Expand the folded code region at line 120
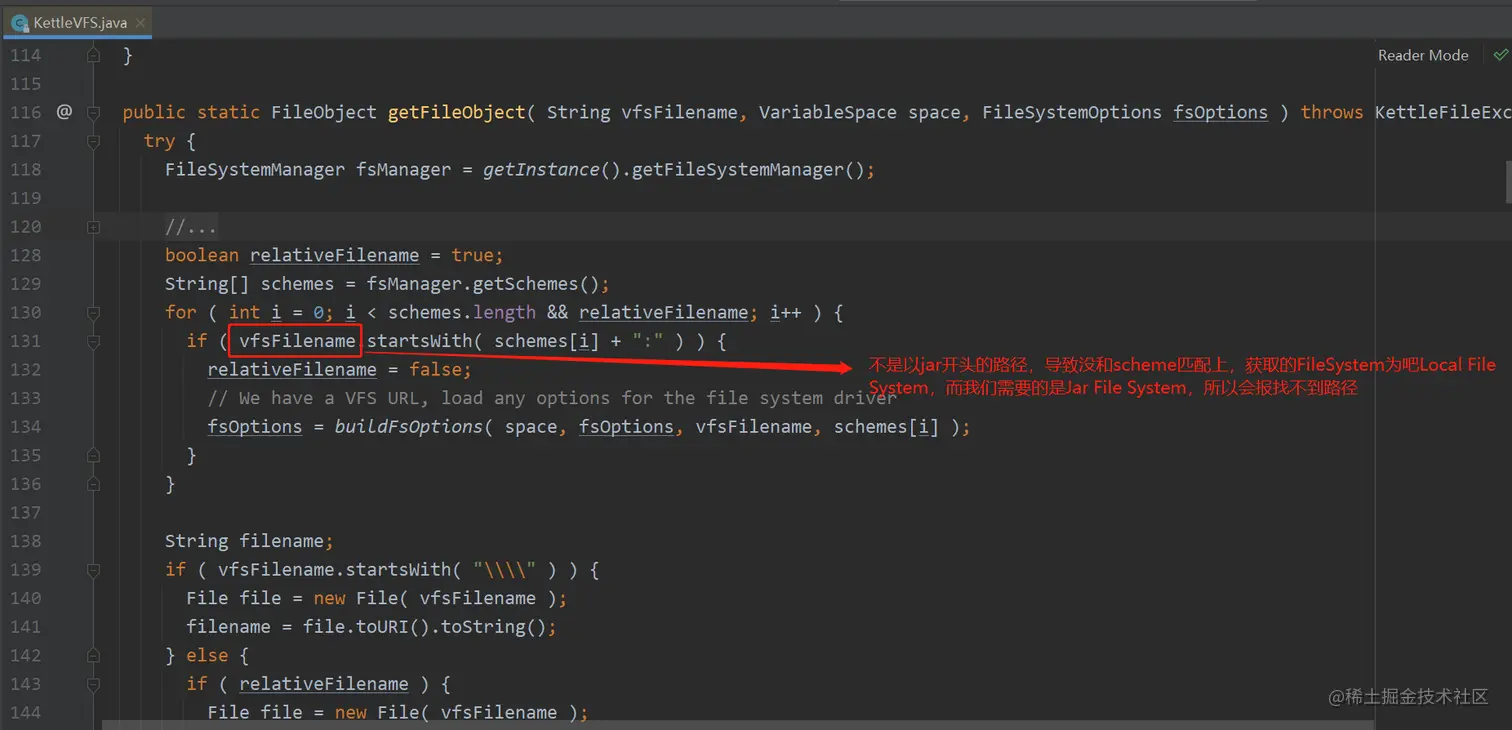1512x730 pixels. [x=93, y=226]
